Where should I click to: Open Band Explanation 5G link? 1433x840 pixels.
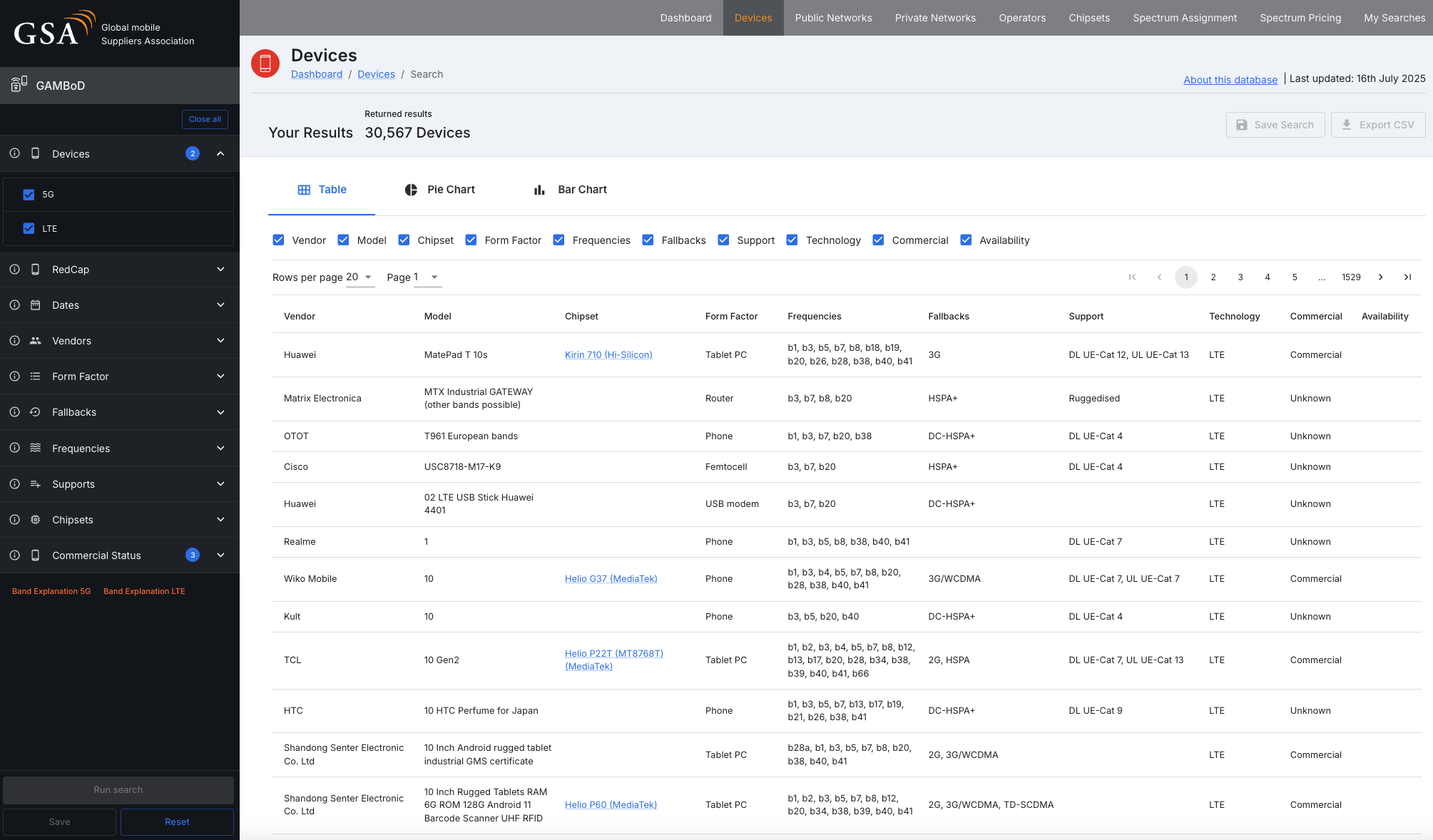click(51, 591)
